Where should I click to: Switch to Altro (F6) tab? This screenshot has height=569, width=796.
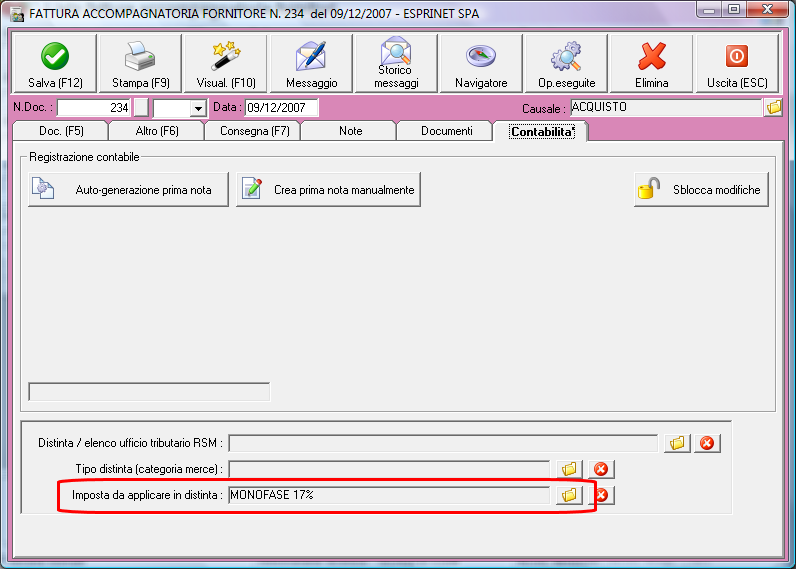tap(157, 131)
